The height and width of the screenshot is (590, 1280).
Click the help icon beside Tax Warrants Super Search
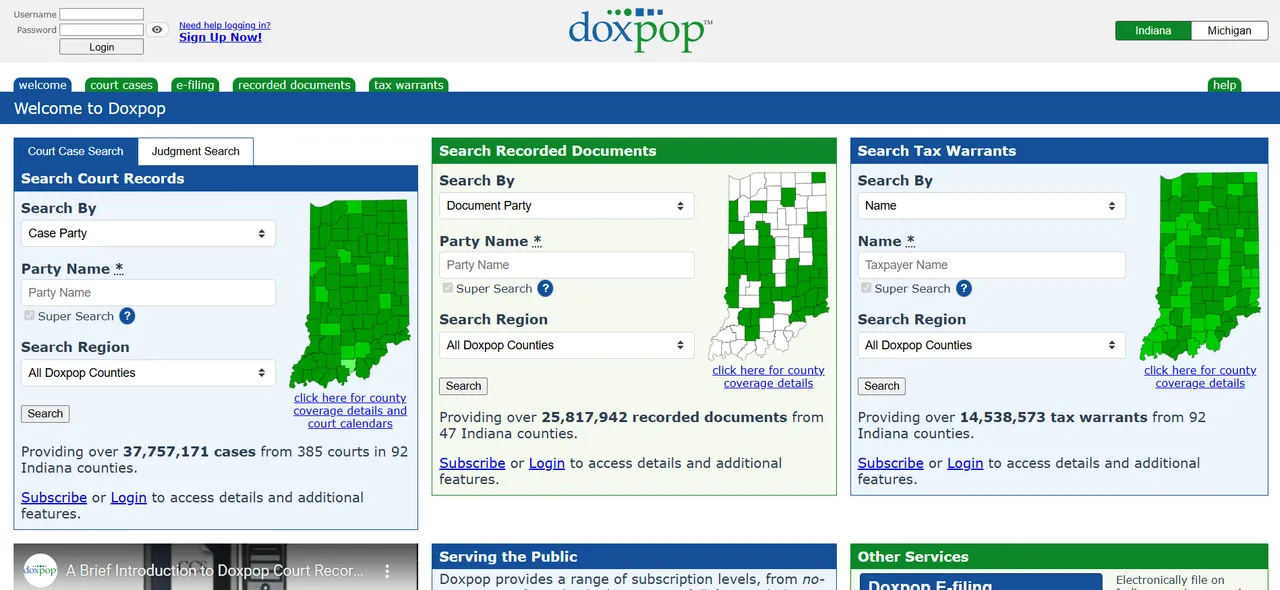963,288
